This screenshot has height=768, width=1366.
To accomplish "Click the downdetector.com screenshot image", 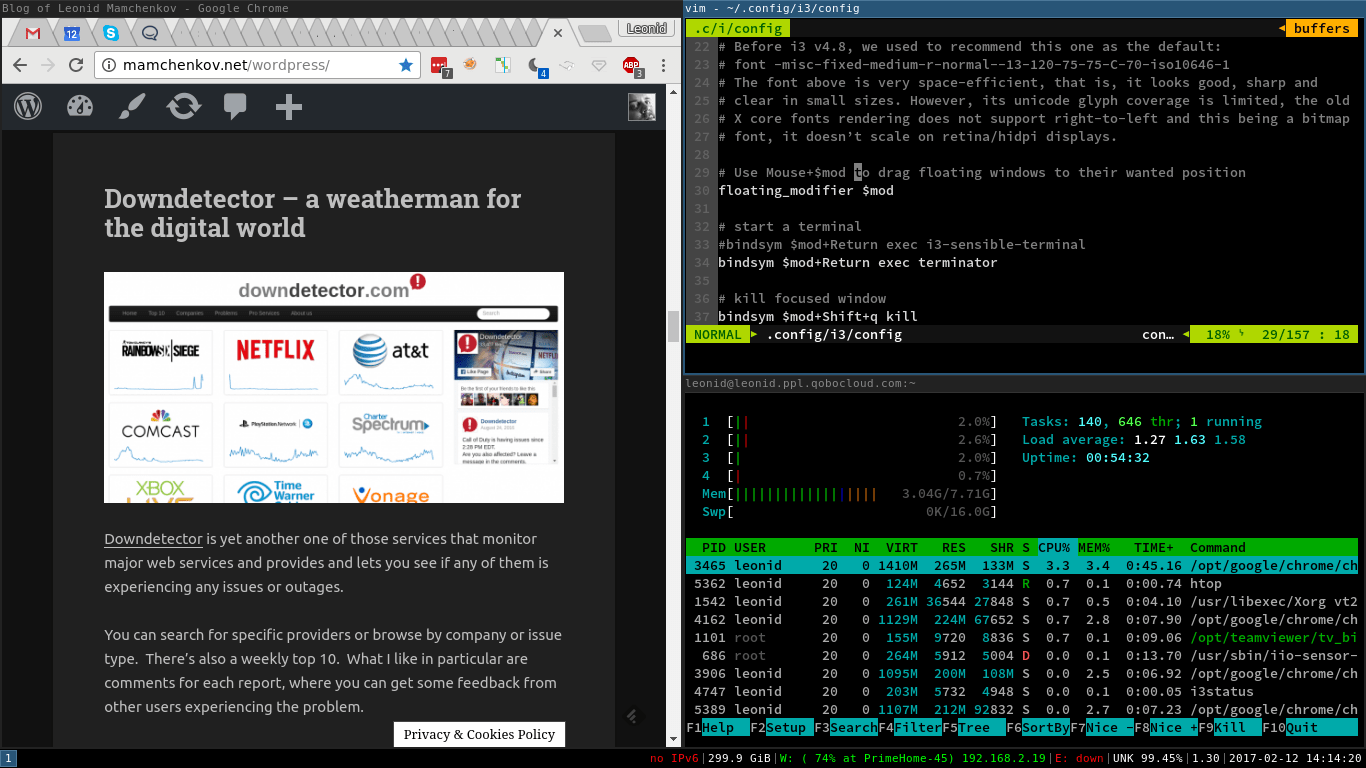I will point(334,387).
